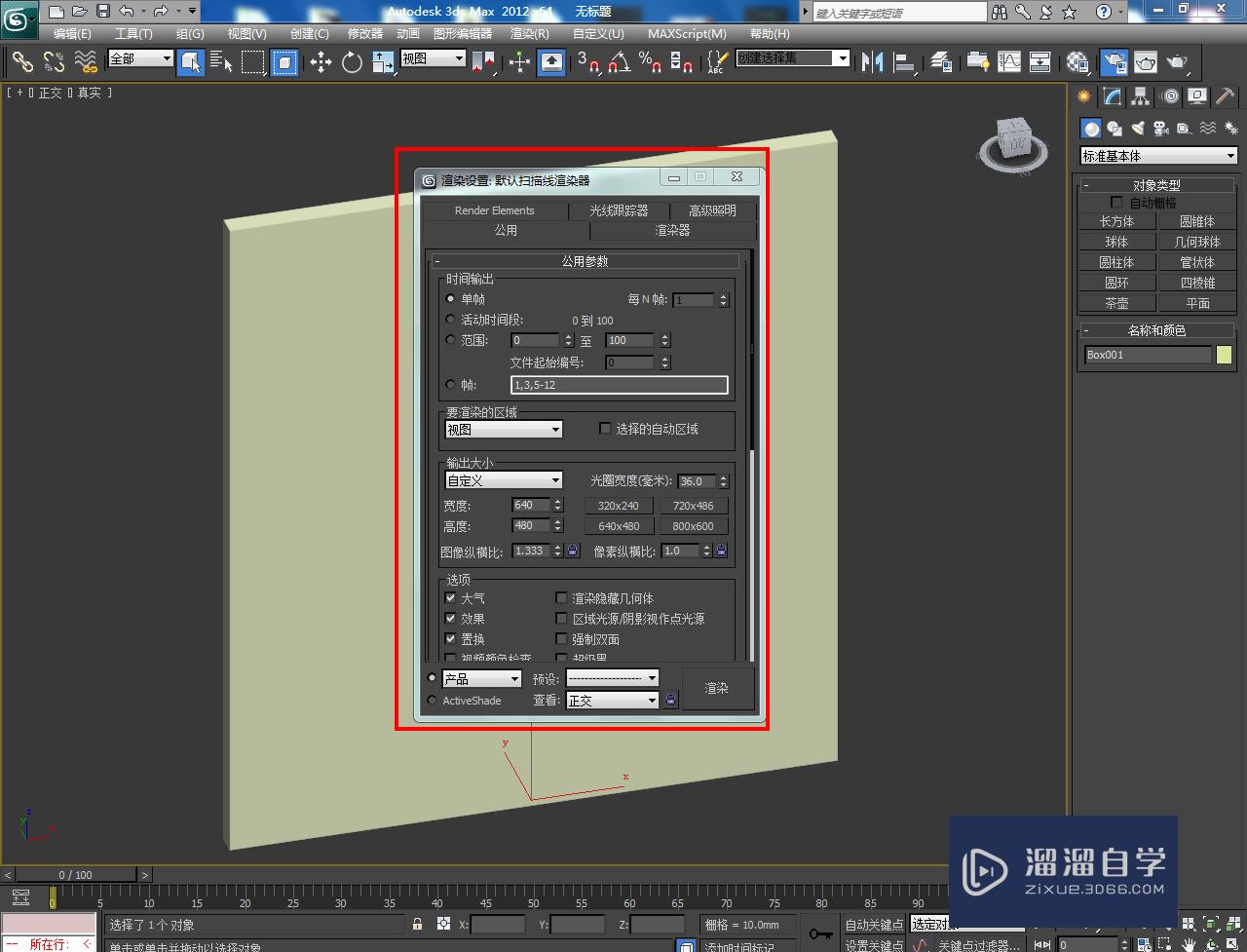The width and height of the screenshot is (1247, 952).
Task: Switch to the Render Elements tab
Action: (494, 210)
